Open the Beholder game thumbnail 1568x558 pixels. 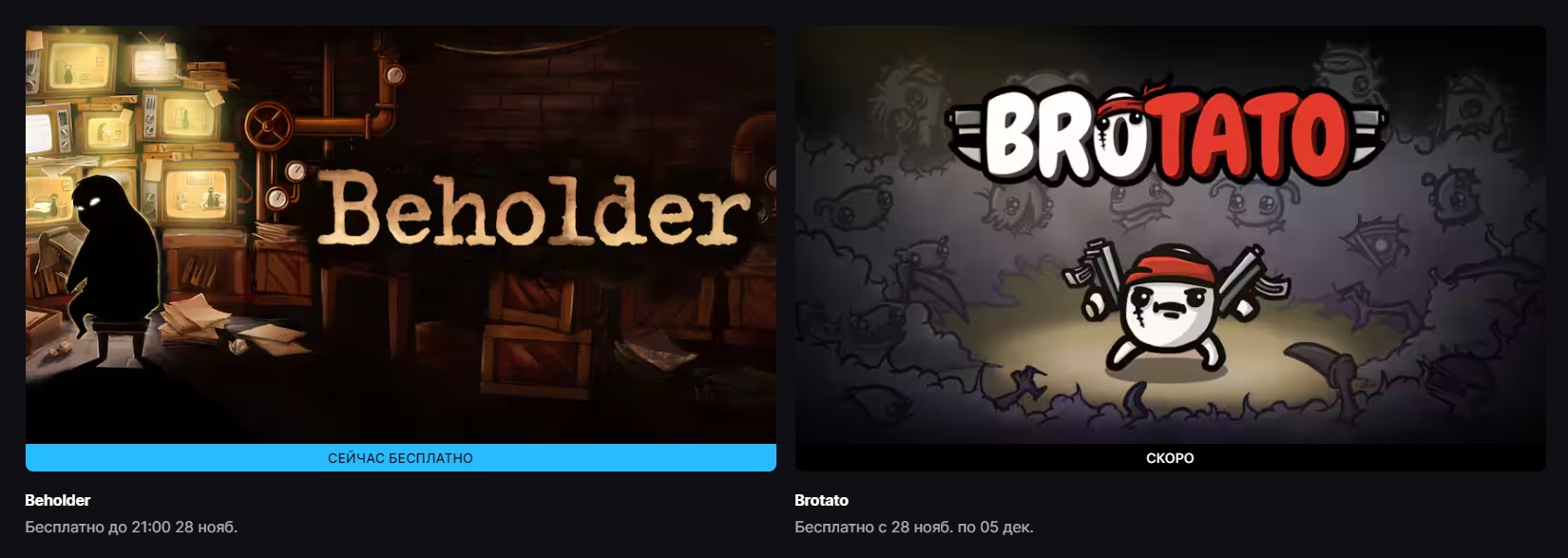[x=400, y=235]
